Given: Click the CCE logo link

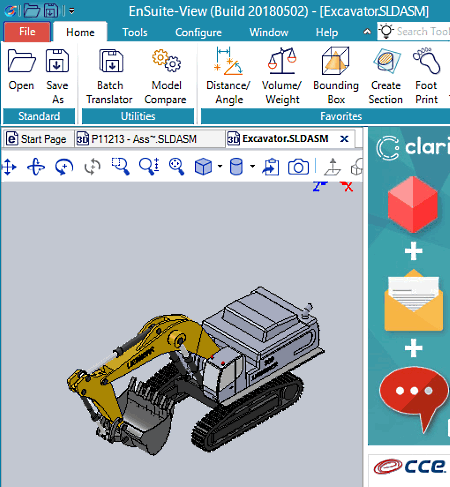Looking at the screenshot, I should tap(409, 466).
